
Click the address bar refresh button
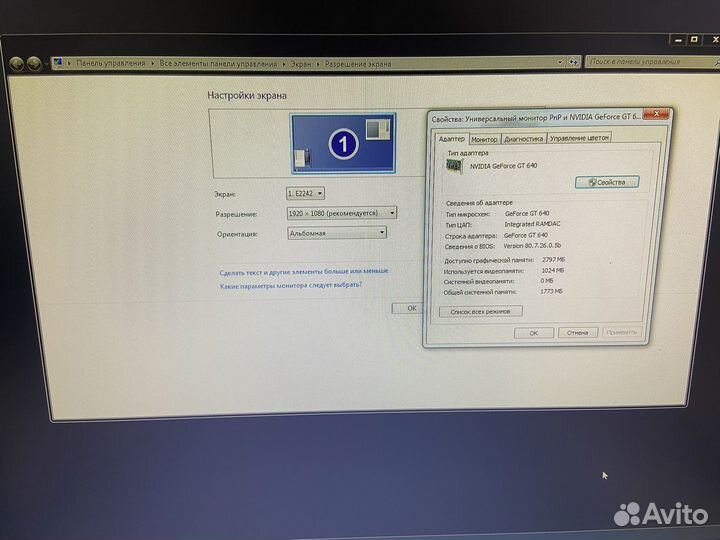click(574, 62)
